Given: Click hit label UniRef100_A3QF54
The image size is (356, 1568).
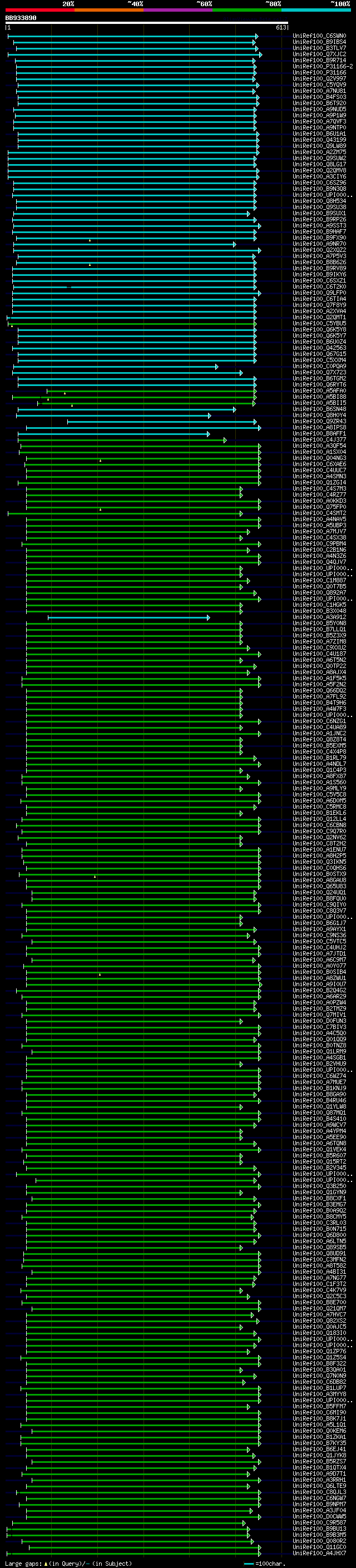Looking at the screenshot, I should (319, 446).
